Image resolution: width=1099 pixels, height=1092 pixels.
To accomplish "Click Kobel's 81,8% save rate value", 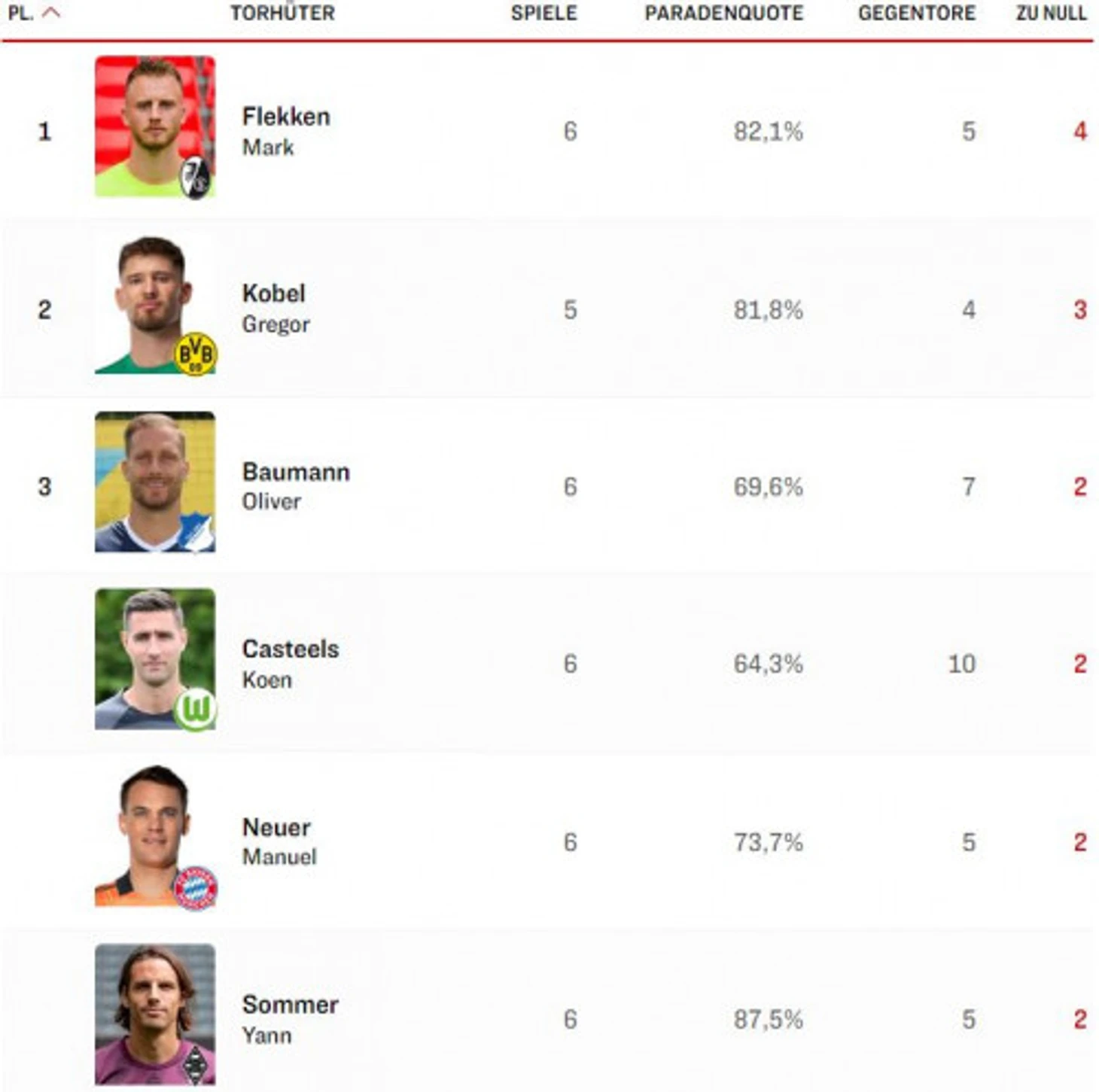I will pyautogui.click(x=768, y=310).
